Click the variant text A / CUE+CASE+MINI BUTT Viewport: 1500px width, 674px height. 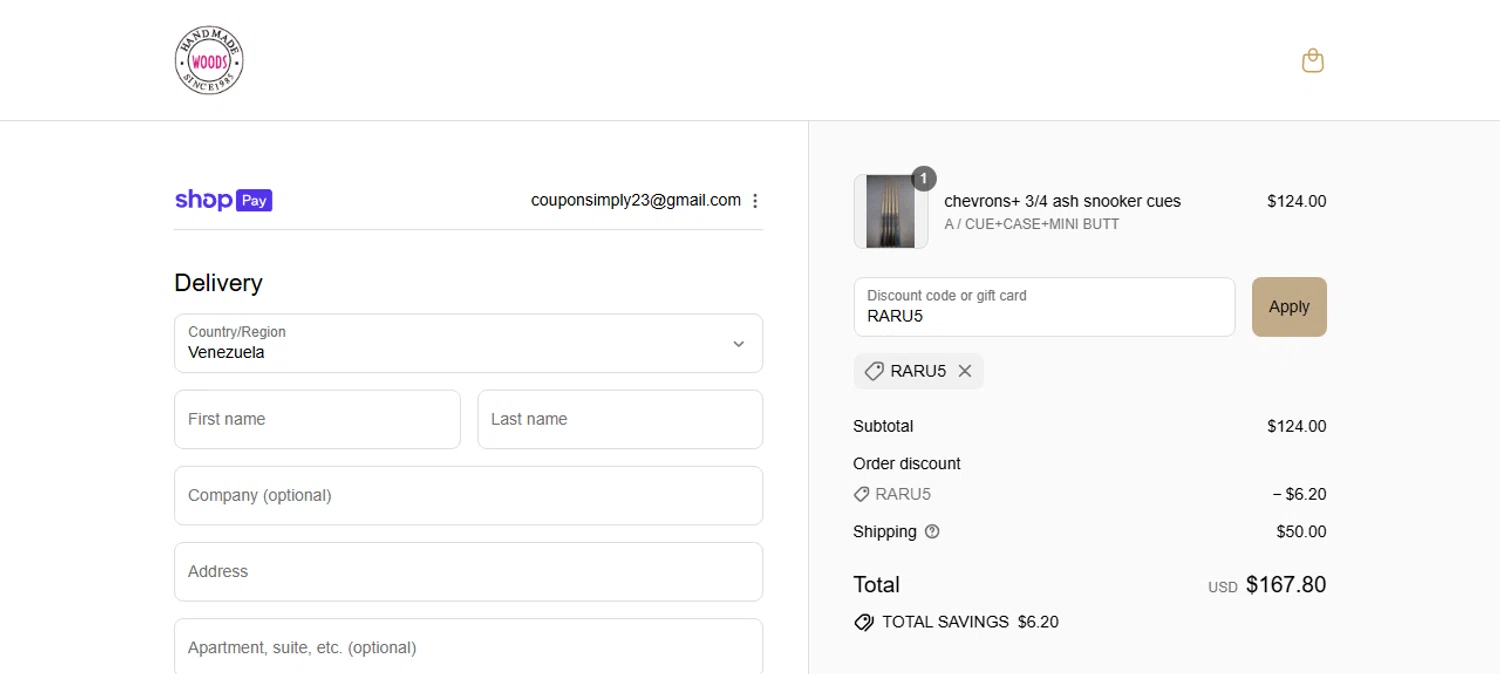pos(1031,224)
